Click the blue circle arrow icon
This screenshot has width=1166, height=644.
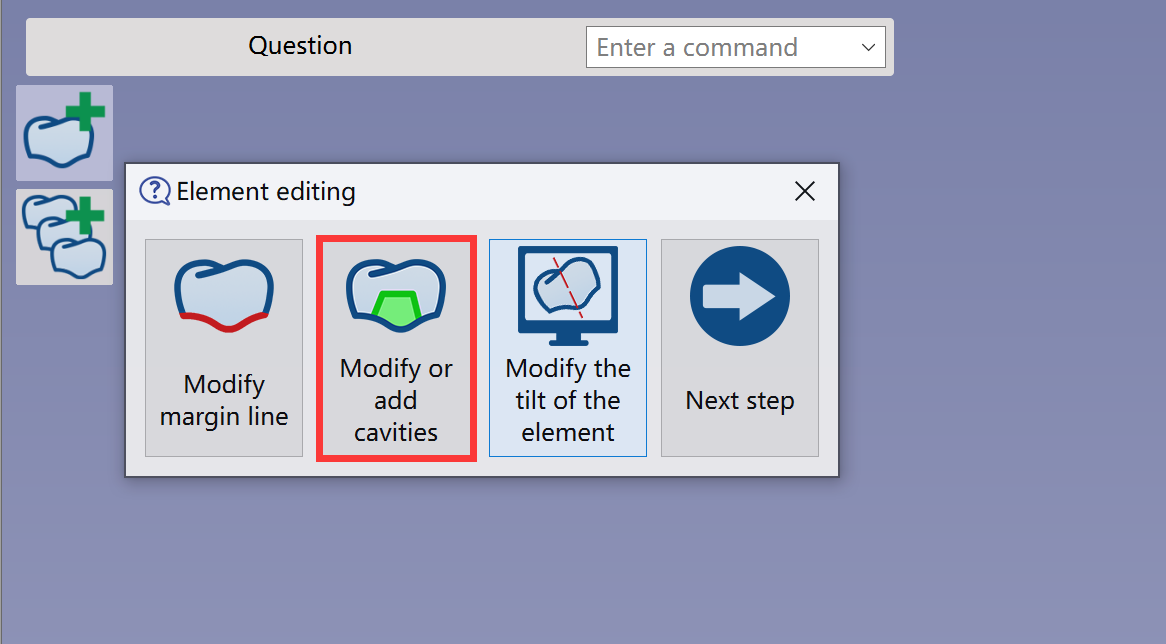(x=740, y=296)
